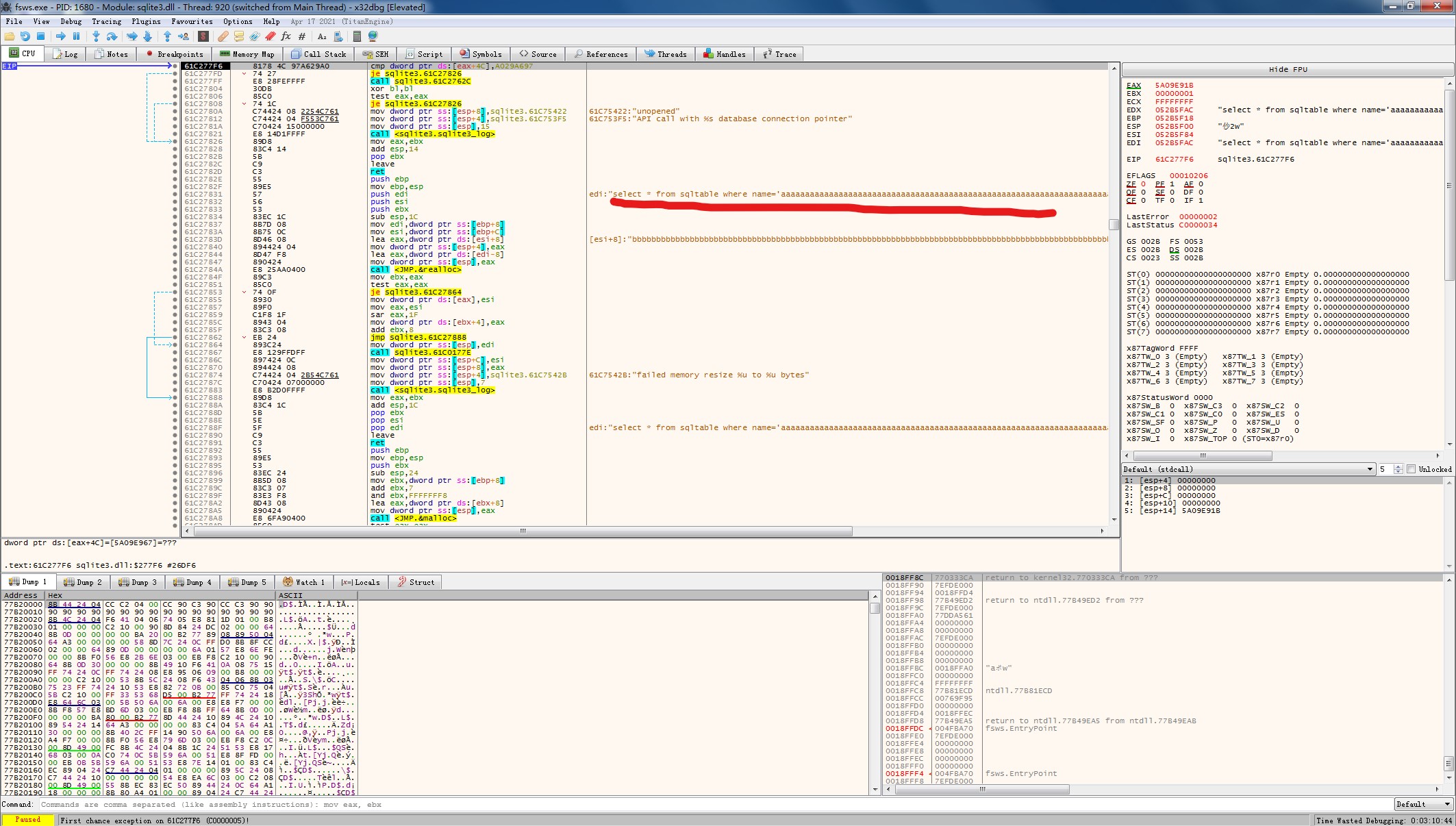
Task: Open the Watch 1 tab
Action: 305,582
